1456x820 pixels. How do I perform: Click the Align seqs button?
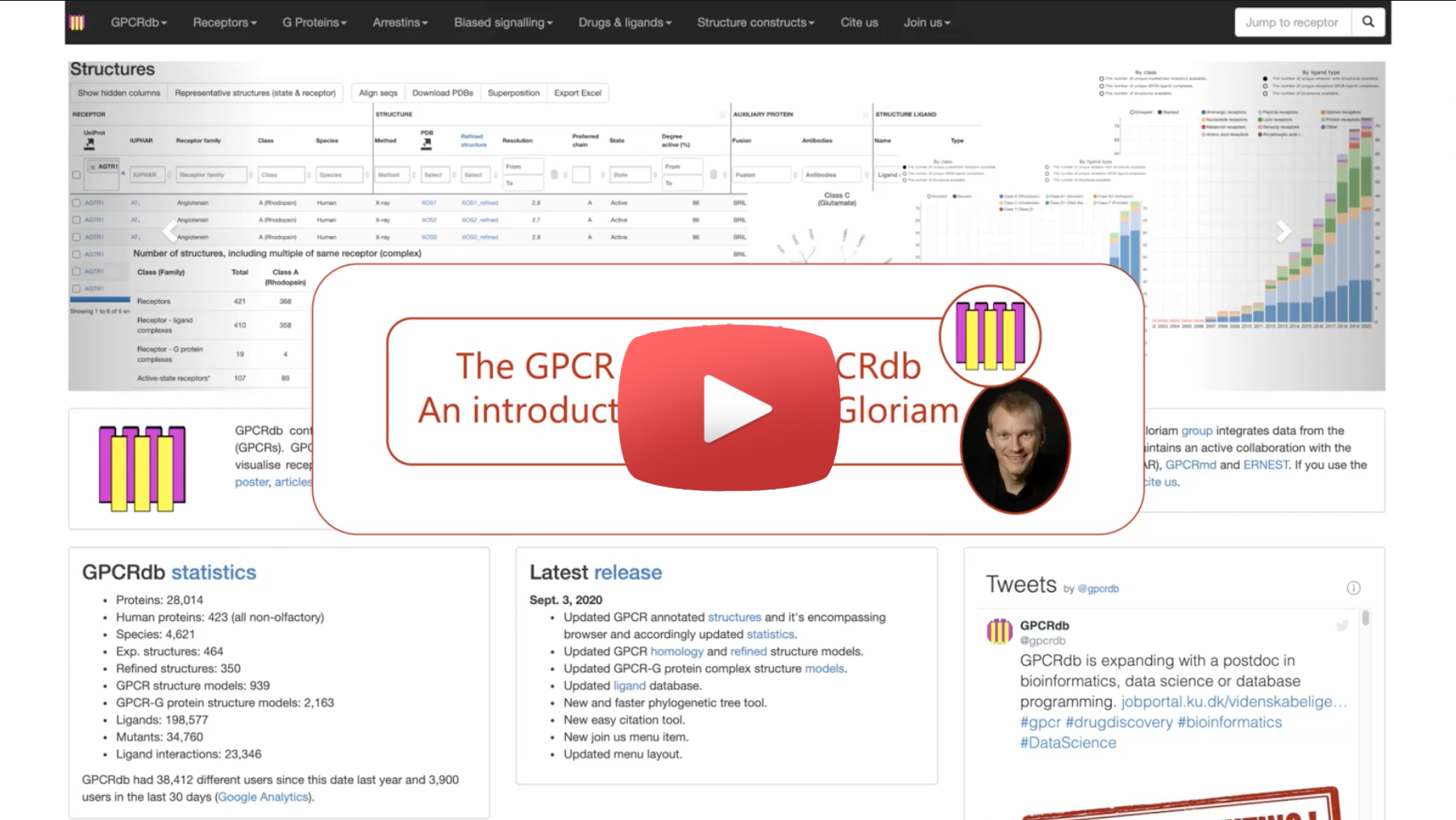[378, 93]
